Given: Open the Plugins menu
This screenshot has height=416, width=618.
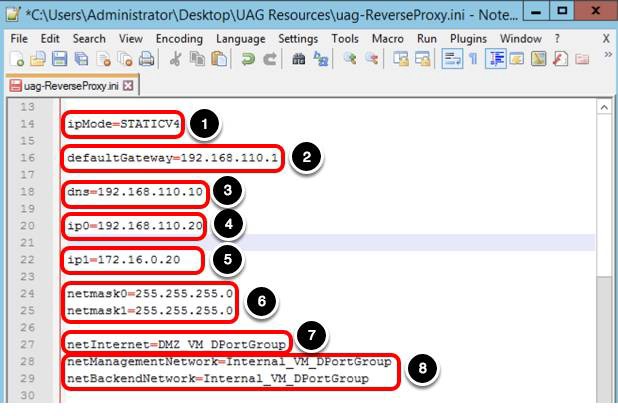Looking at the screenshot, I should click(469, 39).
